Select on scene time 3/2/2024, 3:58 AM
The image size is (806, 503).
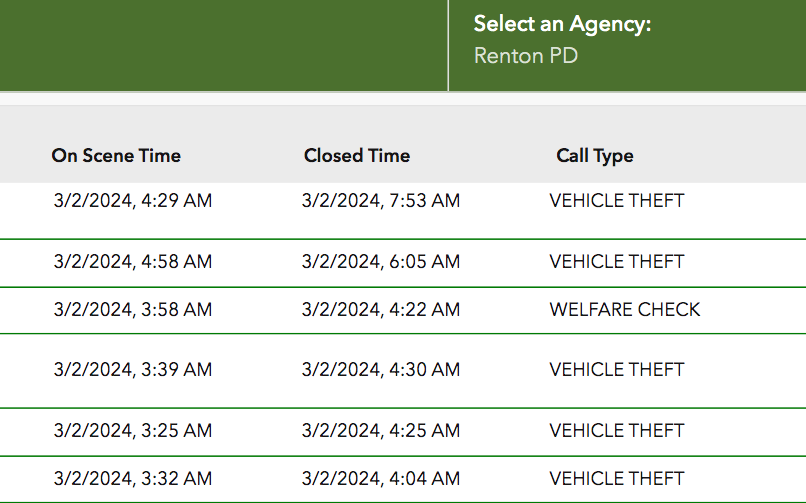133,310
